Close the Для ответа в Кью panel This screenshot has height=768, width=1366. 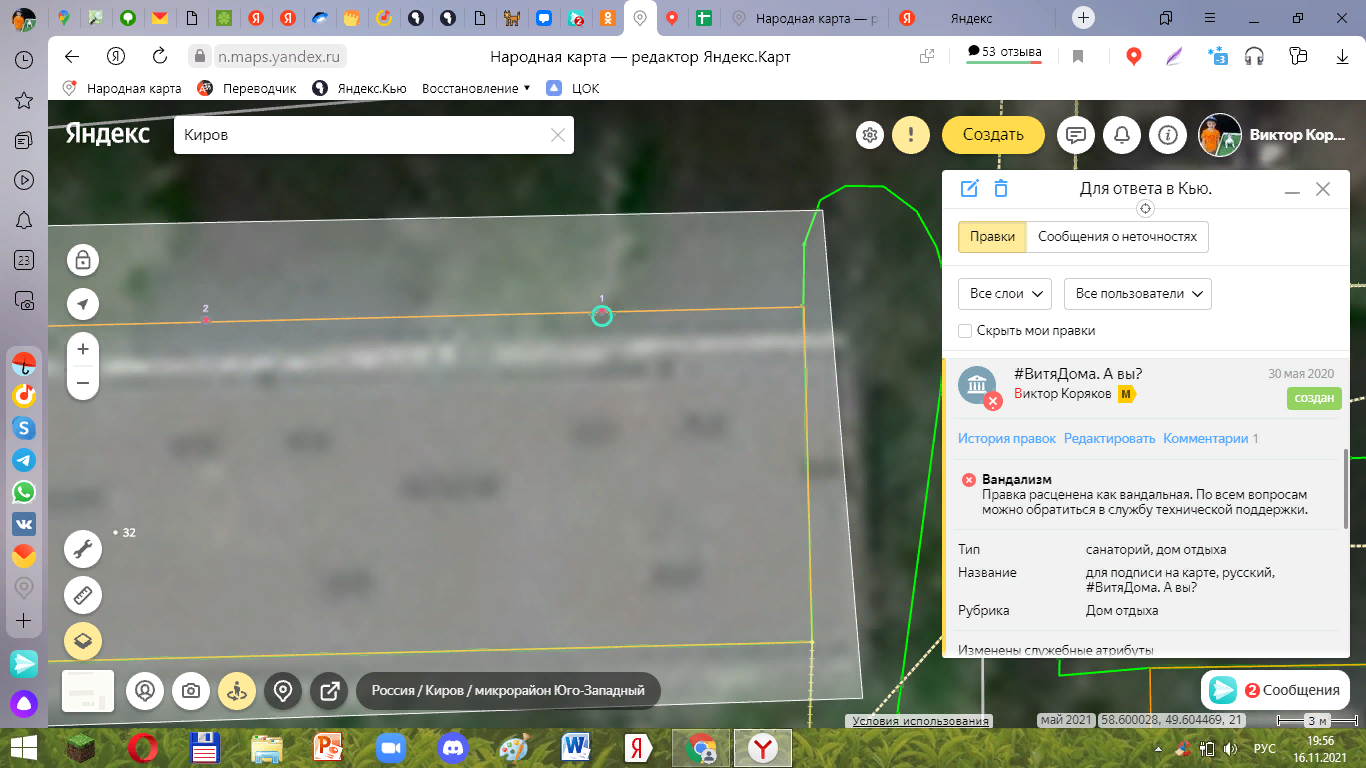point(1323,189)
